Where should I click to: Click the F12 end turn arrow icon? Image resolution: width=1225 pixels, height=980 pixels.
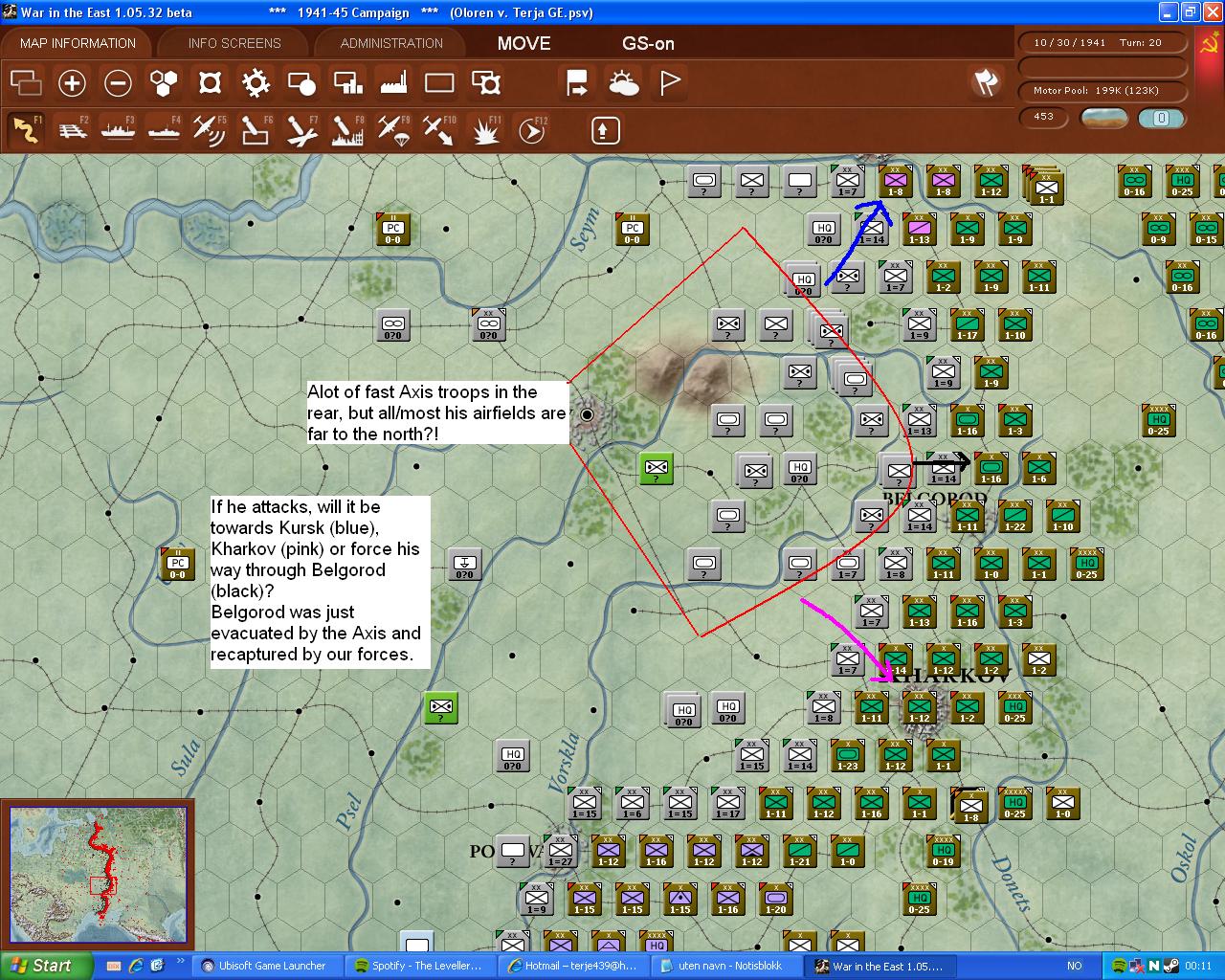(531, 129)
